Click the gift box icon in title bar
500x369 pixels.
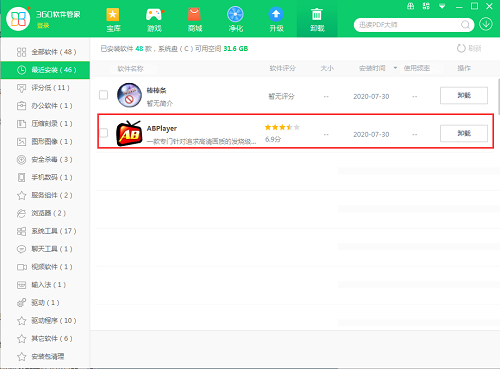[x=411, y=6]
